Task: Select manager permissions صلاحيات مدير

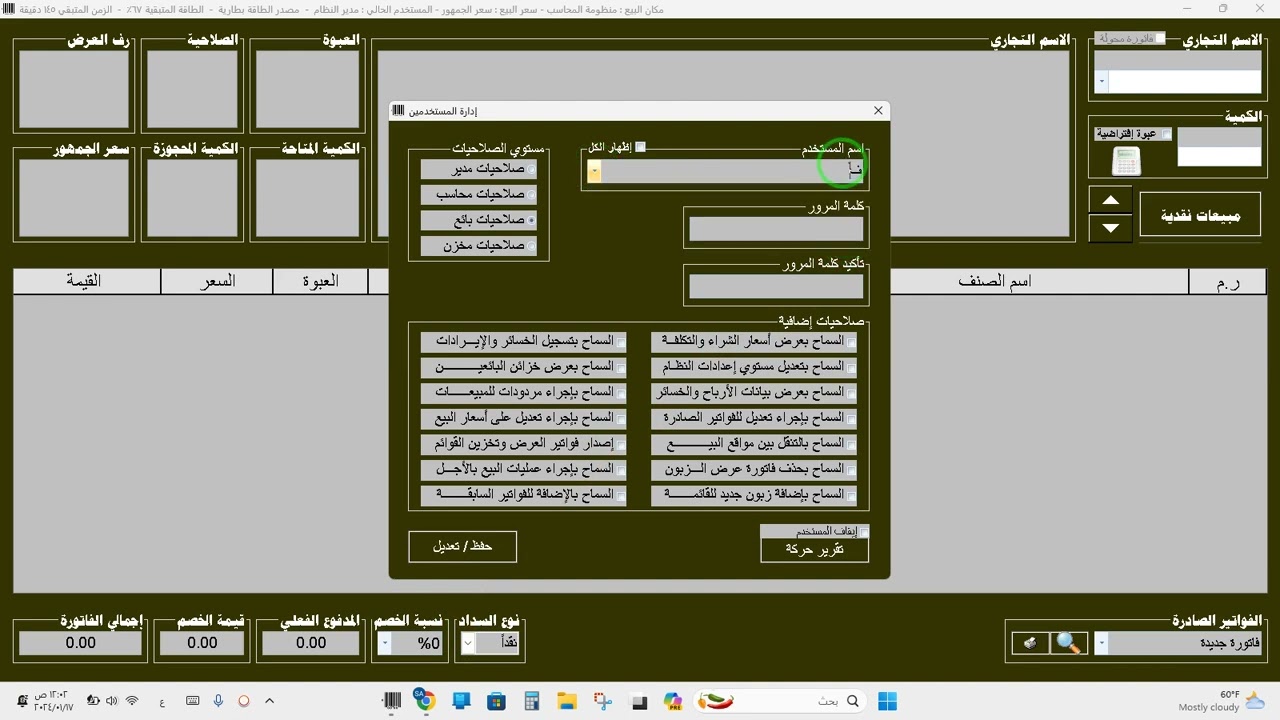Action: click(x=479, y=169)
